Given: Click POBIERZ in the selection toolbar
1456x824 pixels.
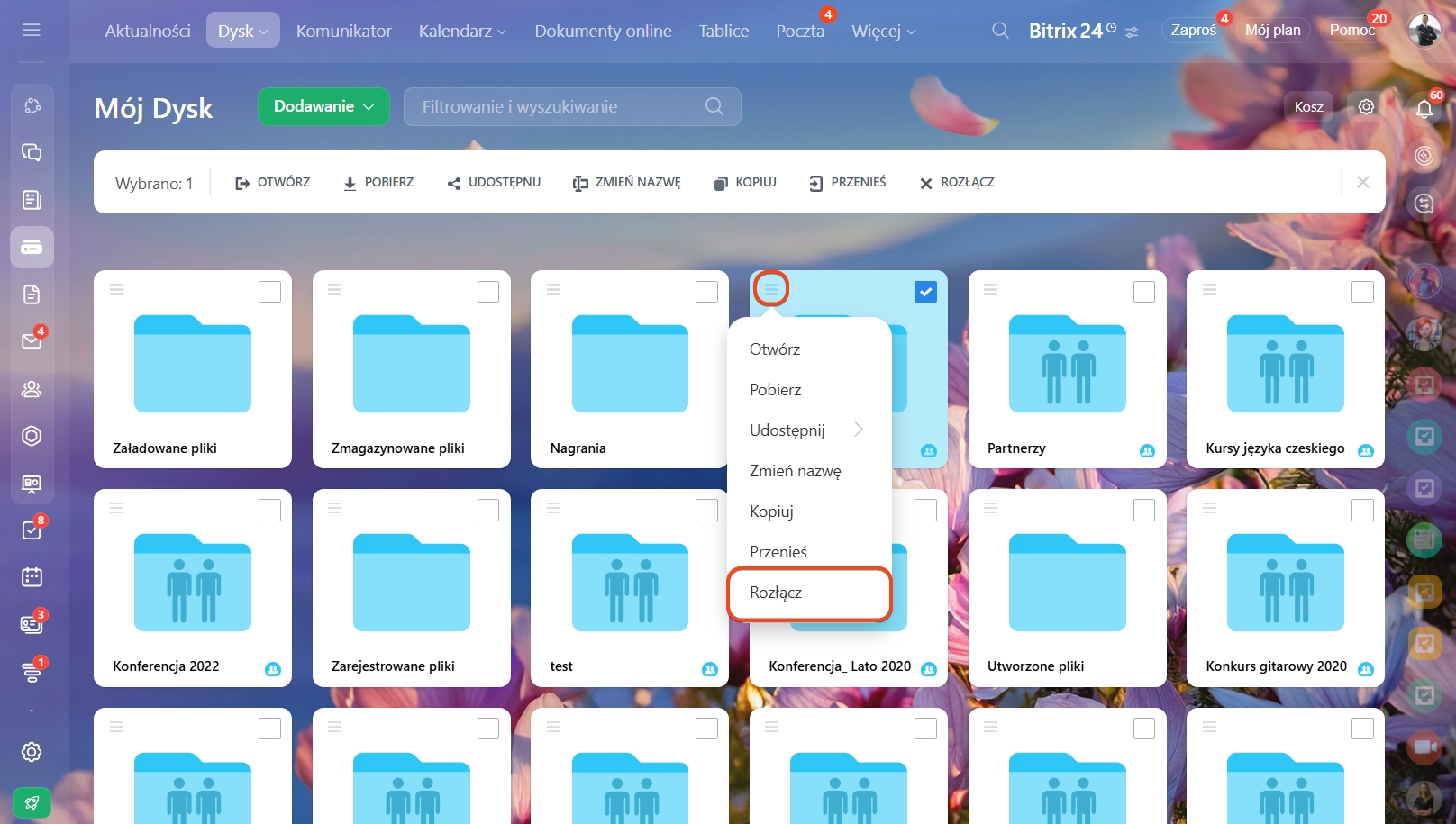Looking at the screenshot, I should (378, 182).
